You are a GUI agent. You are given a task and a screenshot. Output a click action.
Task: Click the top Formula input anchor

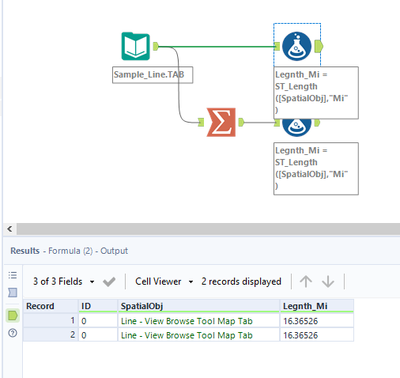pyautogui.click(x=277, y=46)
